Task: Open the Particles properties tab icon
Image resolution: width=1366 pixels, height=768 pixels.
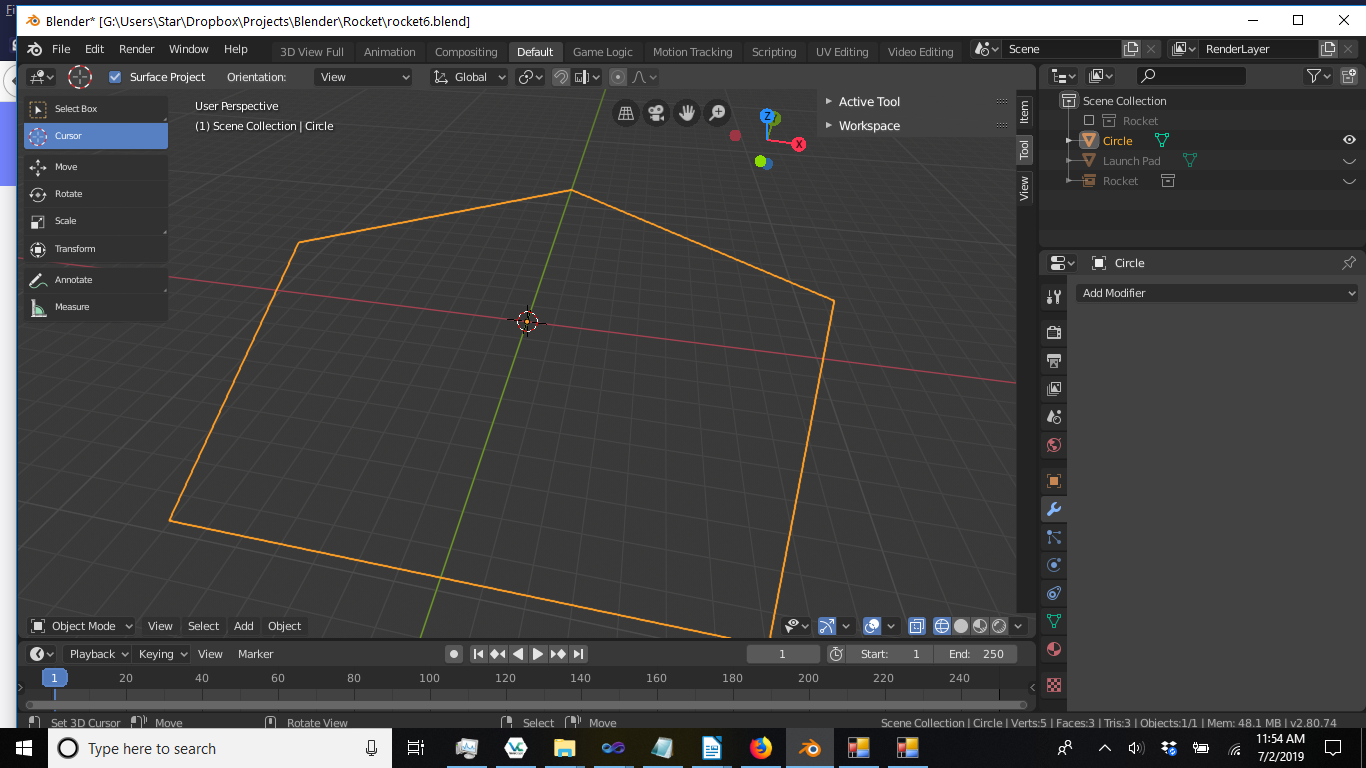Action: 1053,537
